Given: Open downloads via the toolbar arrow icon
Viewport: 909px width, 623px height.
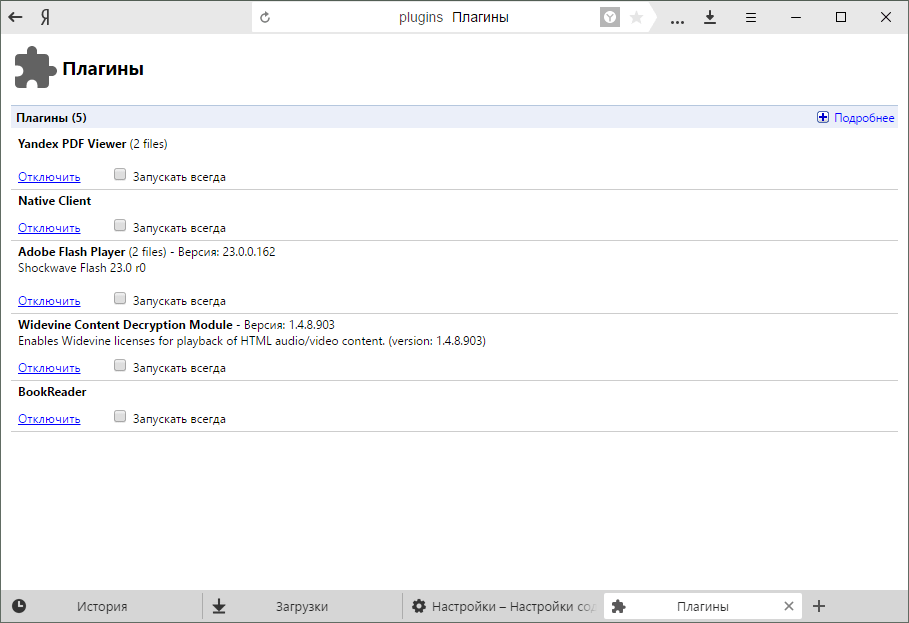Looking at the screenshot, I should click(x=710, y=17).
